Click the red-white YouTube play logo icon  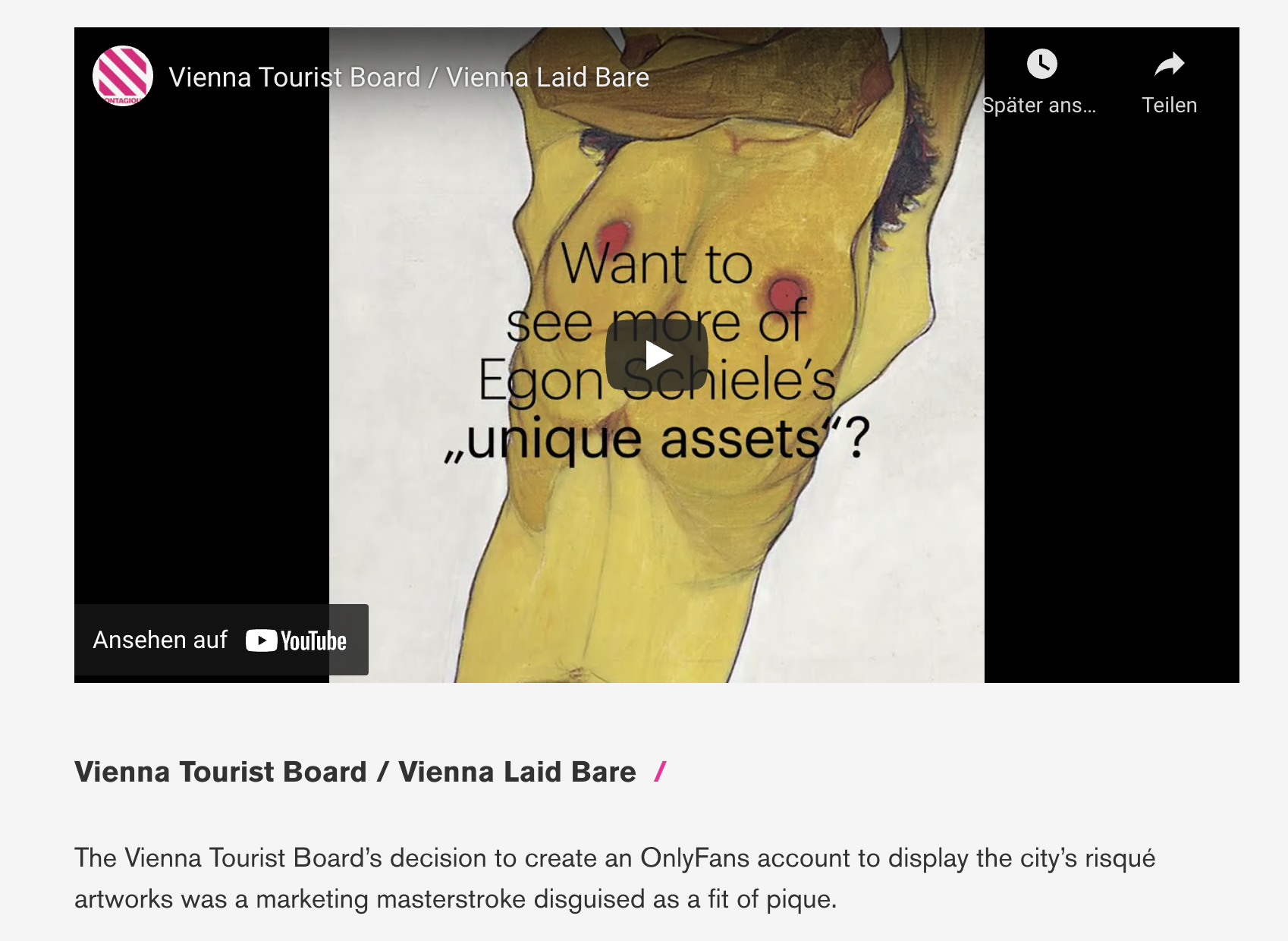(261, 641)
